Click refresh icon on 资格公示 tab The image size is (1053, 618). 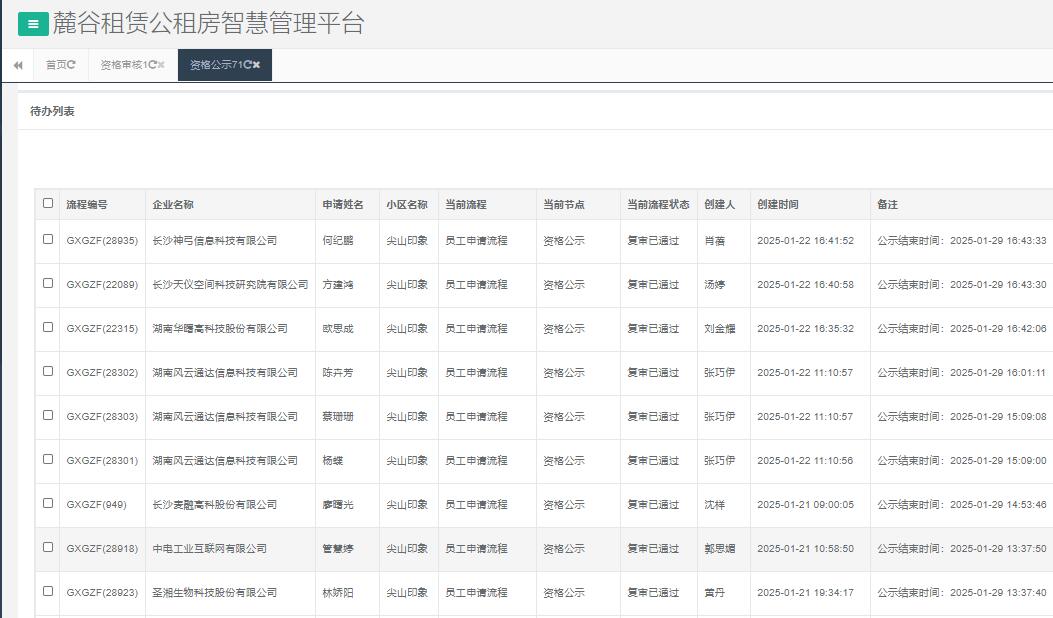246,65
